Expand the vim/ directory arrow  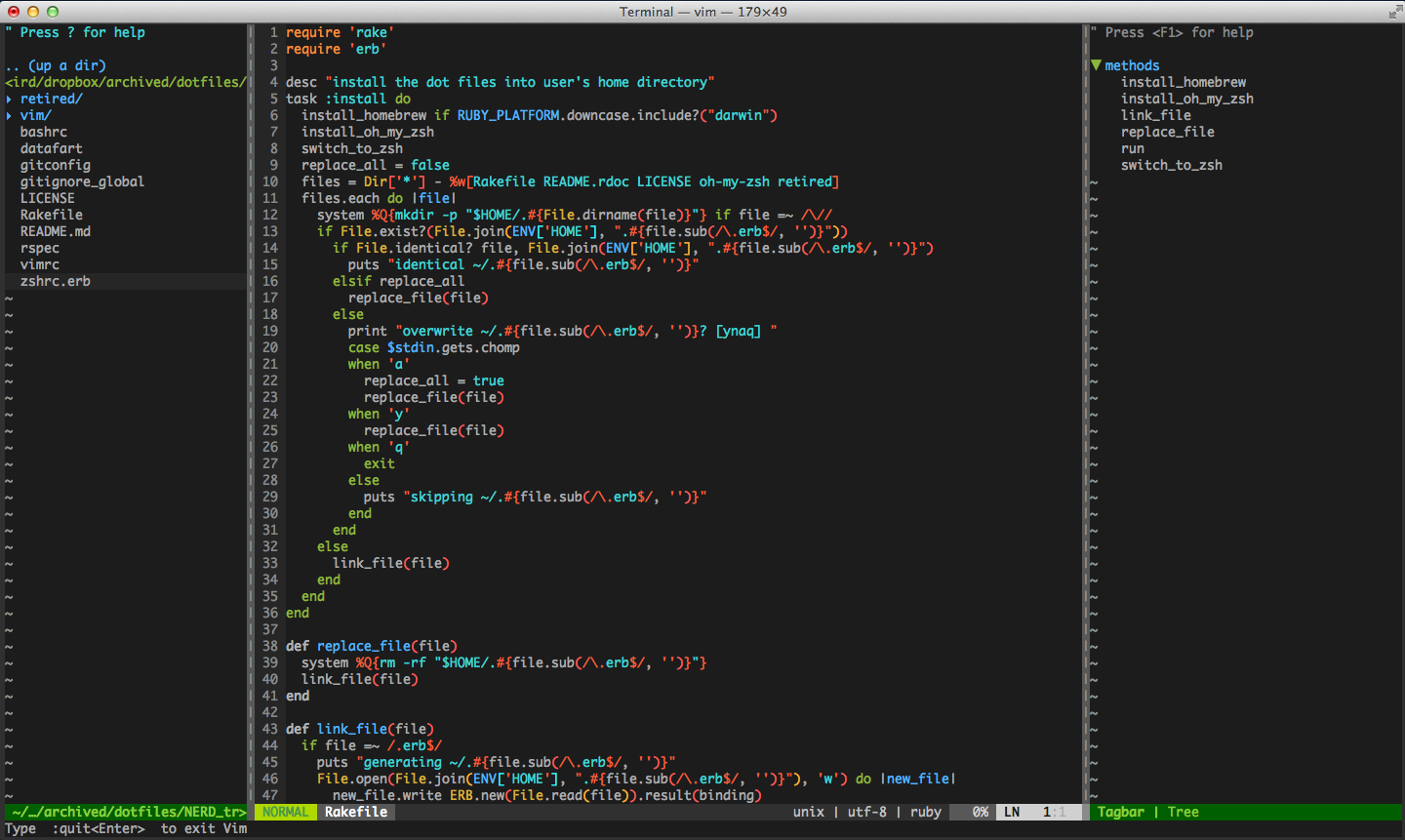9,115
